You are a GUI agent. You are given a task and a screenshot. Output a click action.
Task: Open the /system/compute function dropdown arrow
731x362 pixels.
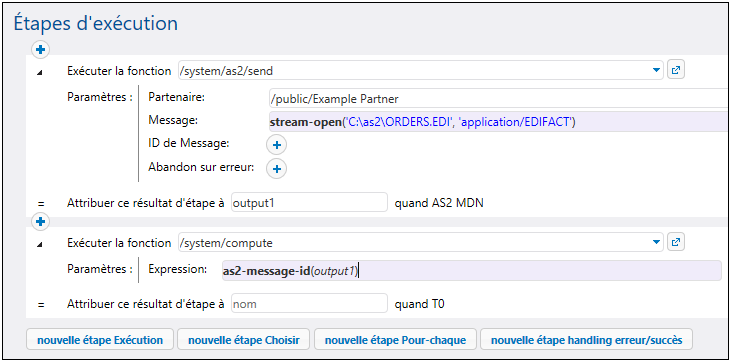[x=656, y=242]
